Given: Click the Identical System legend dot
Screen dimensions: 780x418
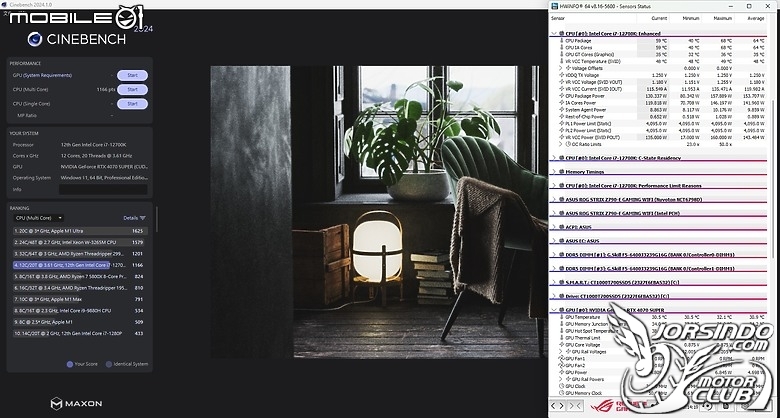Looking at the screenshot, I should click(108, 364).
